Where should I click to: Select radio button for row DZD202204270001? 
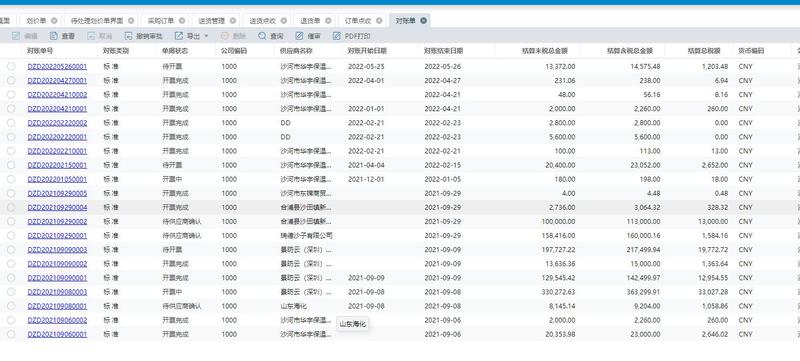(x=11, y=81)
